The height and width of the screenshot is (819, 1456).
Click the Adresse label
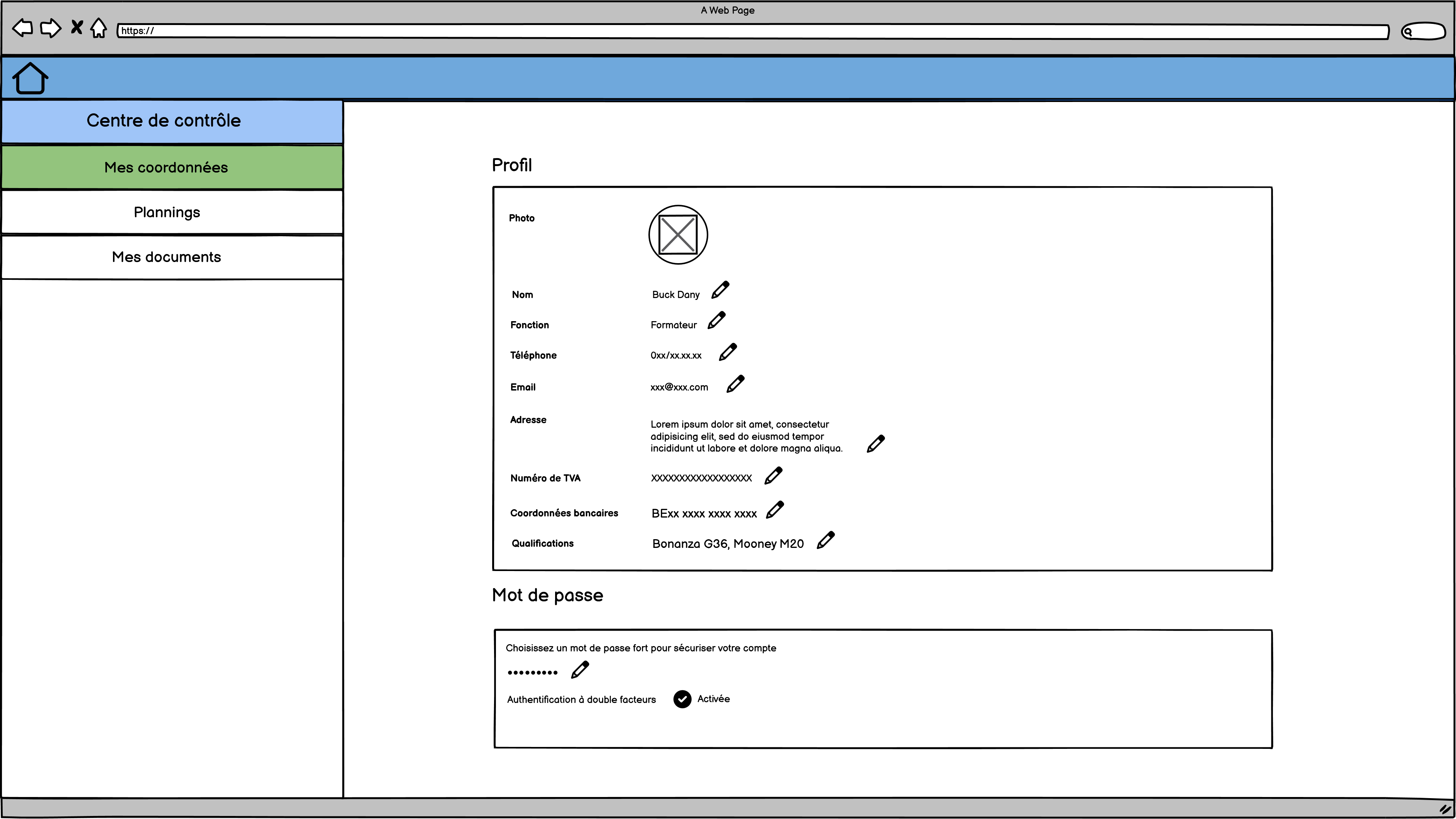529,420
